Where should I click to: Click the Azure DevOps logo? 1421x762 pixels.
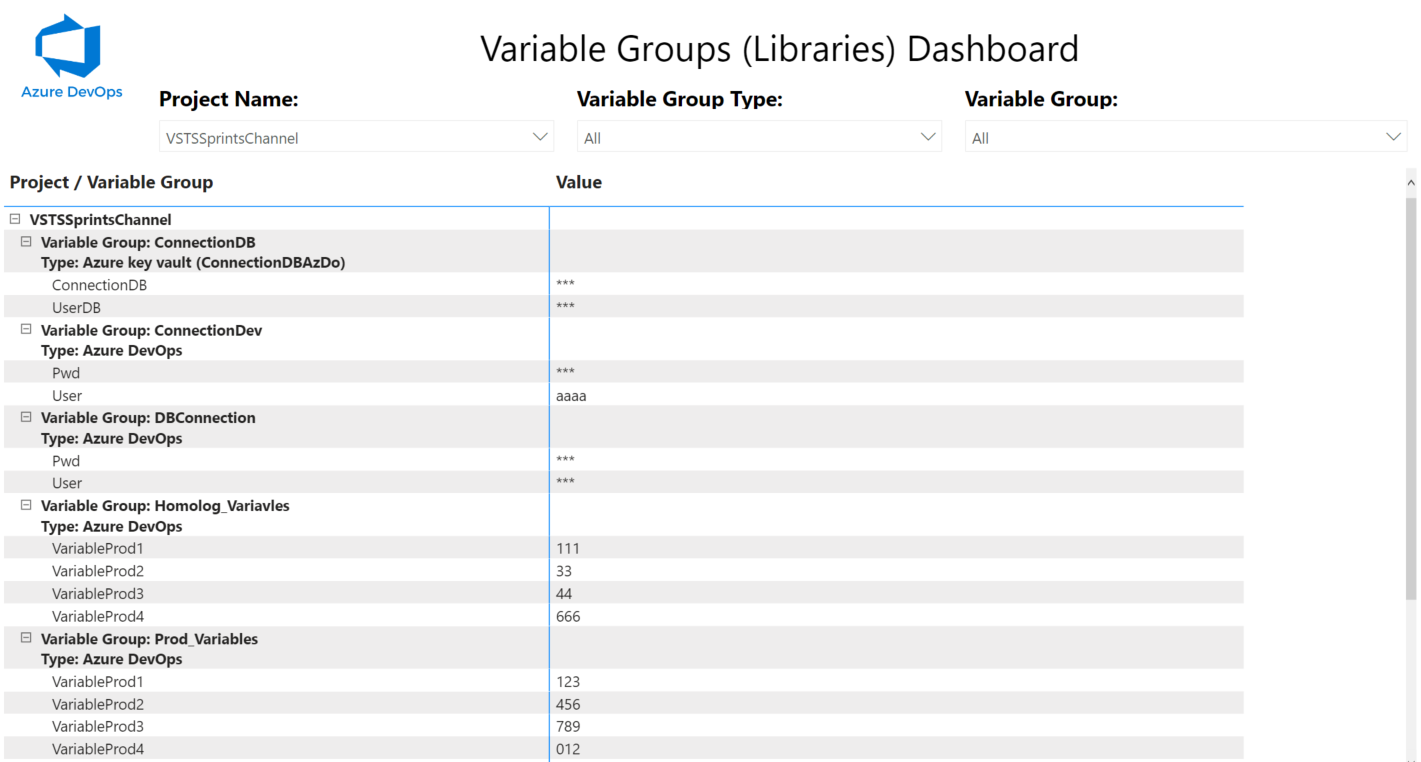70,57
